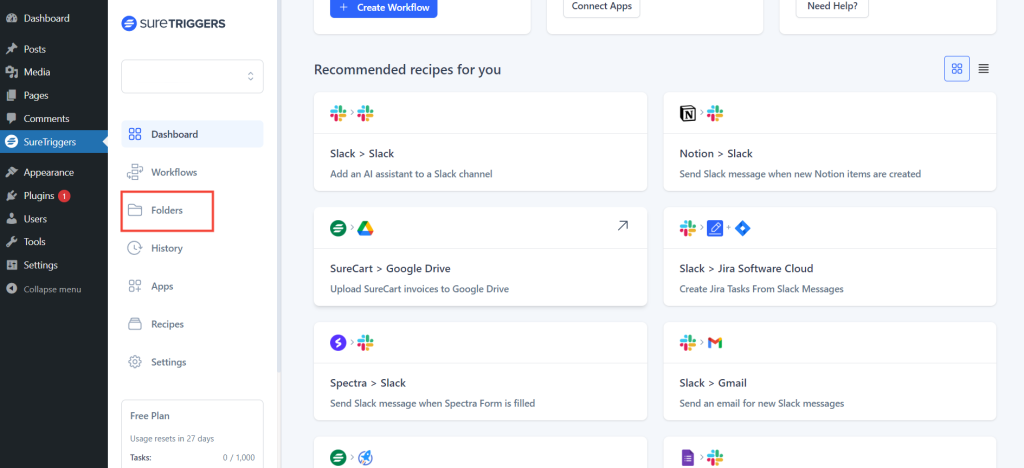Open the workspace selector dropdown

192,76
